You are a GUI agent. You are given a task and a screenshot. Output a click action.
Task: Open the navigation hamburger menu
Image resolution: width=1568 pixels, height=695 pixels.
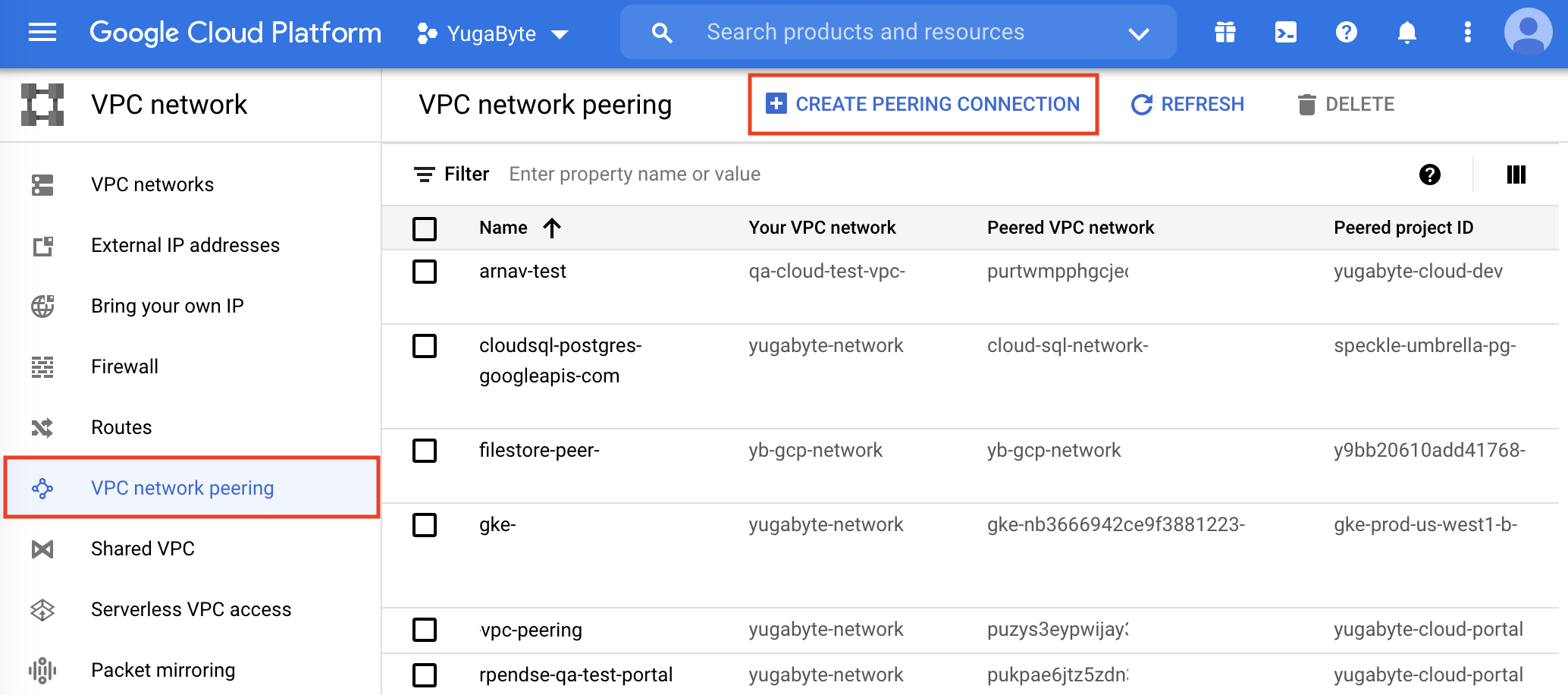pyautogui.click(x=42, y=32)
